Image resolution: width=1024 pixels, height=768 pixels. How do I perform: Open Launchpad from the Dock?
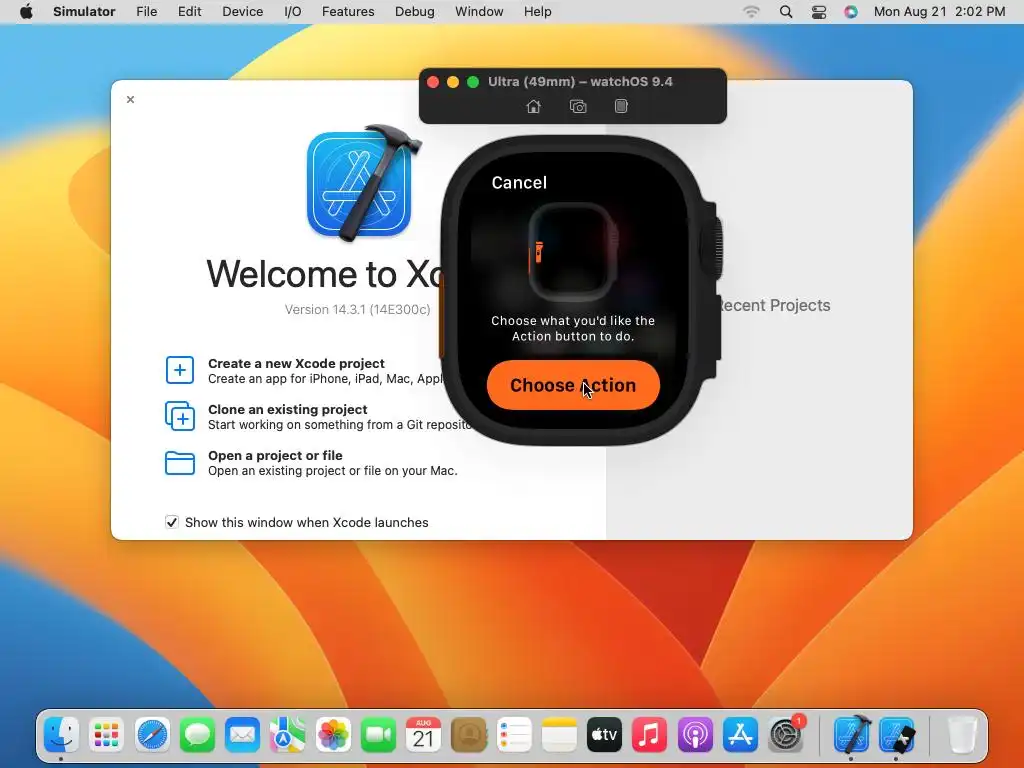(106, 735)
